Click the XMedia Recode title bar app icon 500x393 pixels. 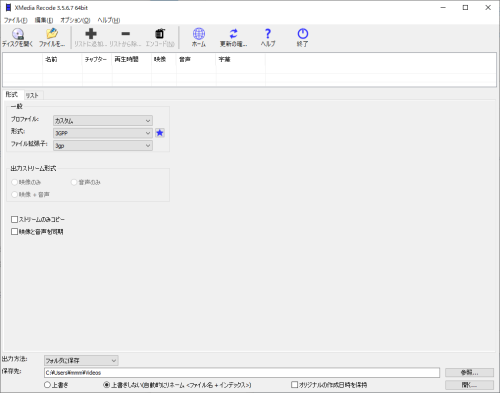(x=8, y=7)
